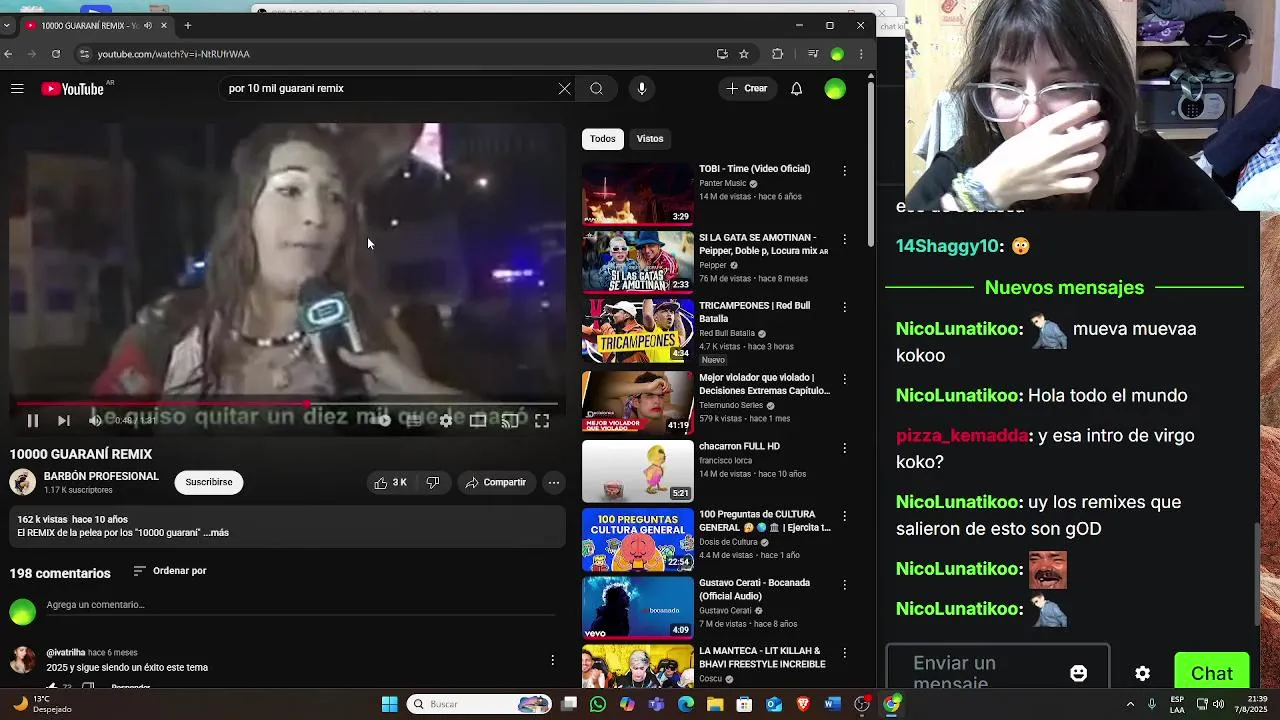Viewport: 1280px width, 720px height.
Task: Dislike the video with thumbs down
Action: click(433, 482)
